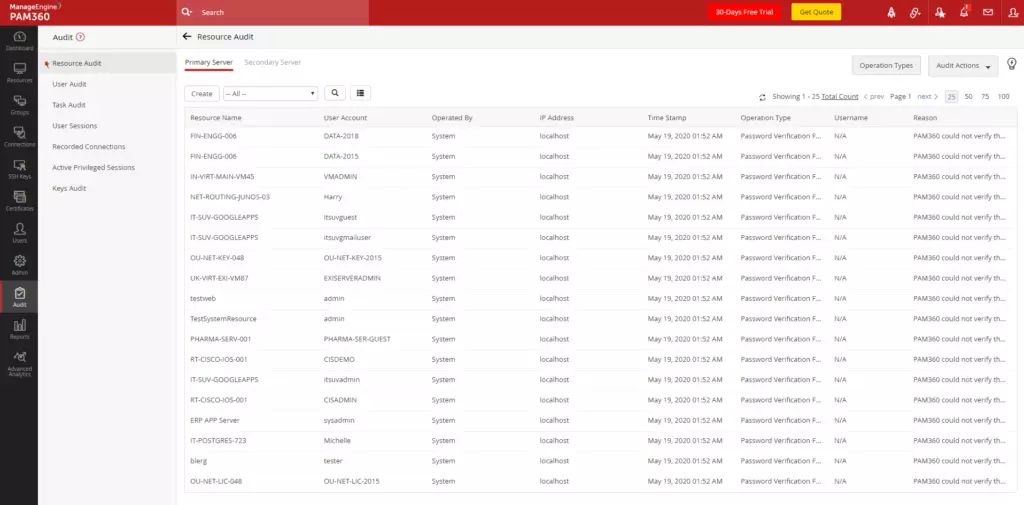
Task: Open the '-- All --' filter dropdown
Action: 270,93
